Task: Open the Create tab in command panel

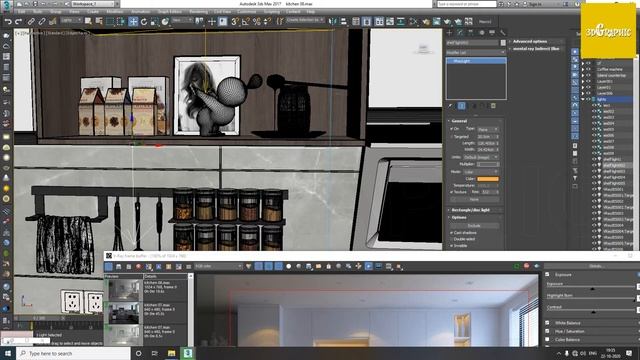Action: point(450,33)
